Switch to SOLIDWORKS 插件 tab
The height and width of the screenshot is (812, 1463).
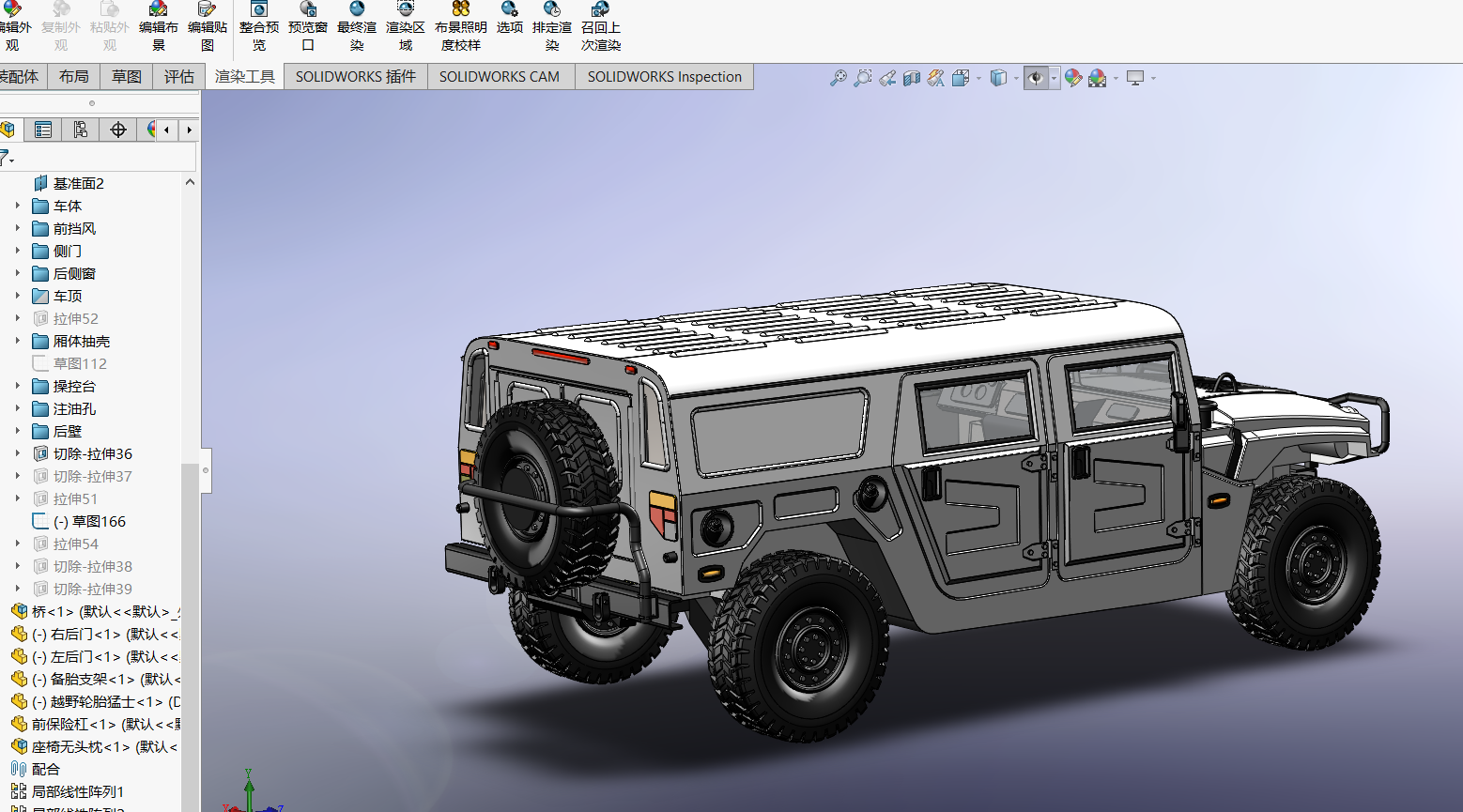356,77
